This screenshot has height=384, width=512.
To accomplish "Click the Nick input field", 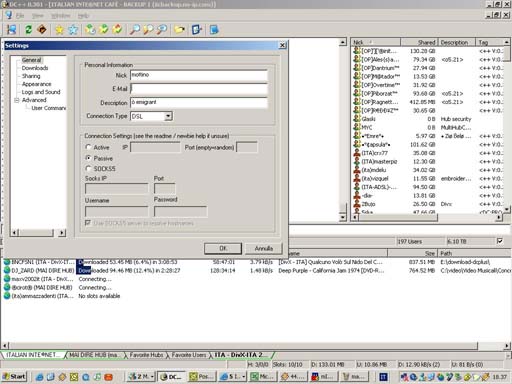I will tap(199, 75).
